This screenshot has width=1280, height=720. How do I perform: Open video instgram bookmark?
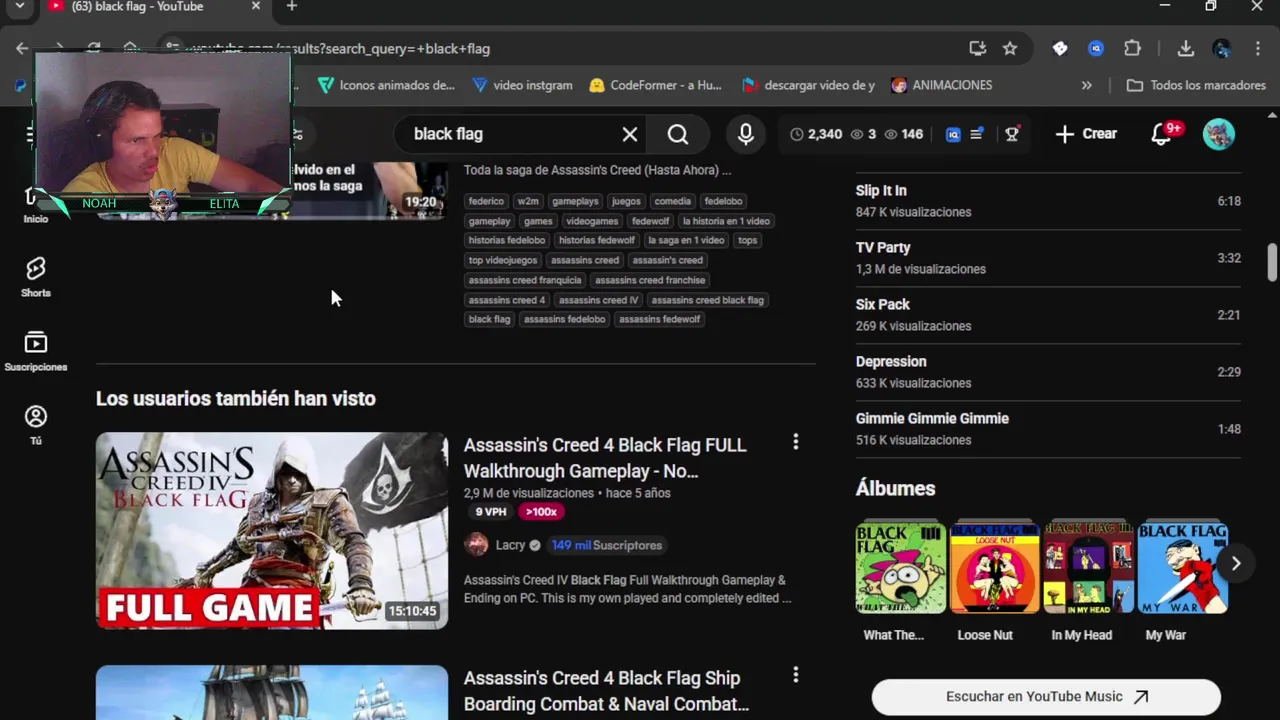(522, 86)
